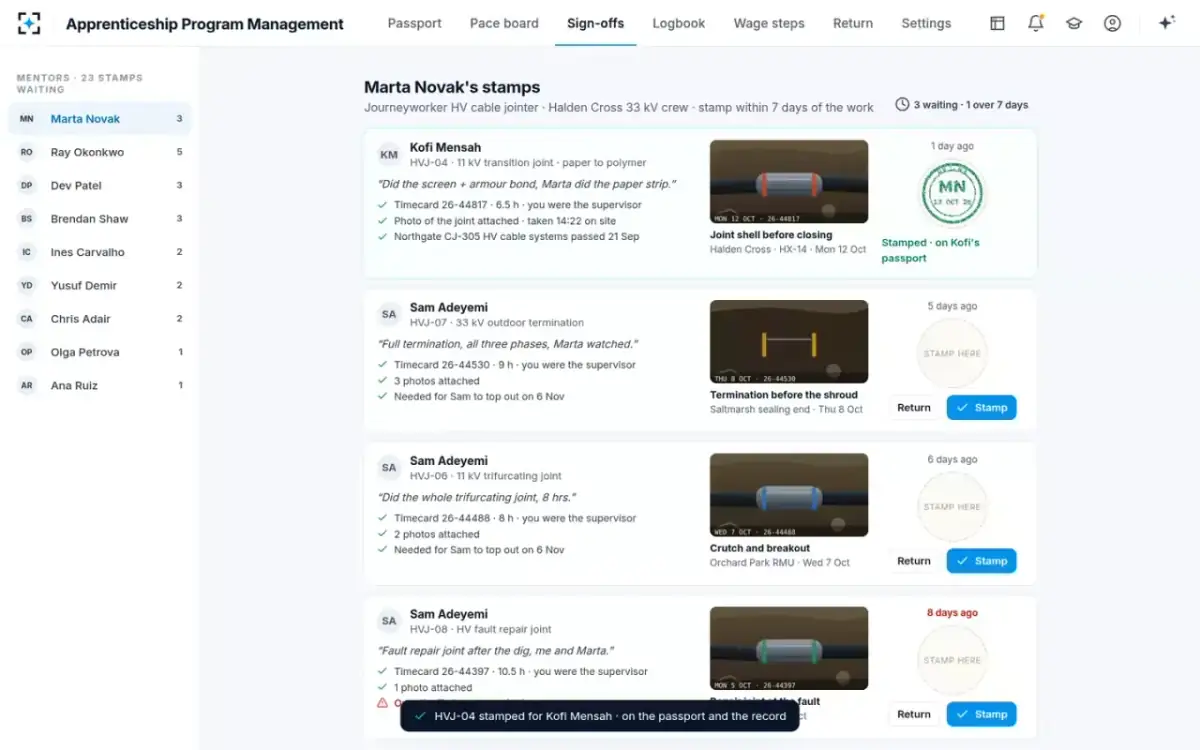The height and width of the screenshot is (750, 1200).
Task: Select the Sign-offs tab
Action: click(596, 23)
